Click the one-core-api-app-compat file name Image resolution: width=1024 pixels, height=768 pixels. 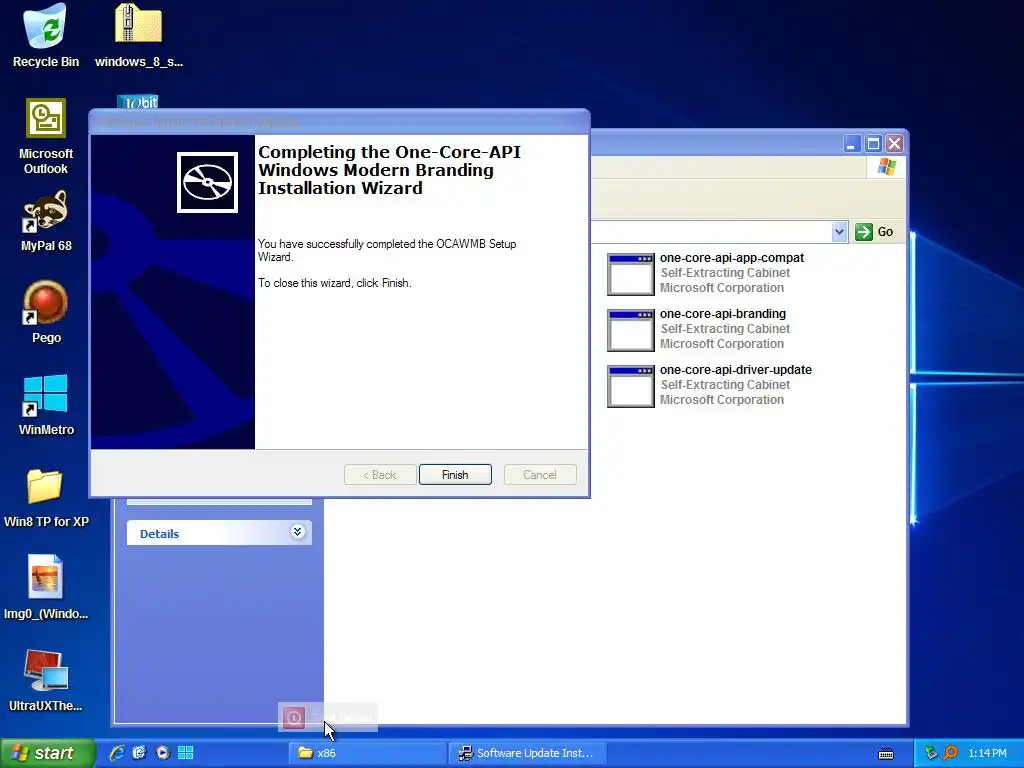[x=731, y=258]
